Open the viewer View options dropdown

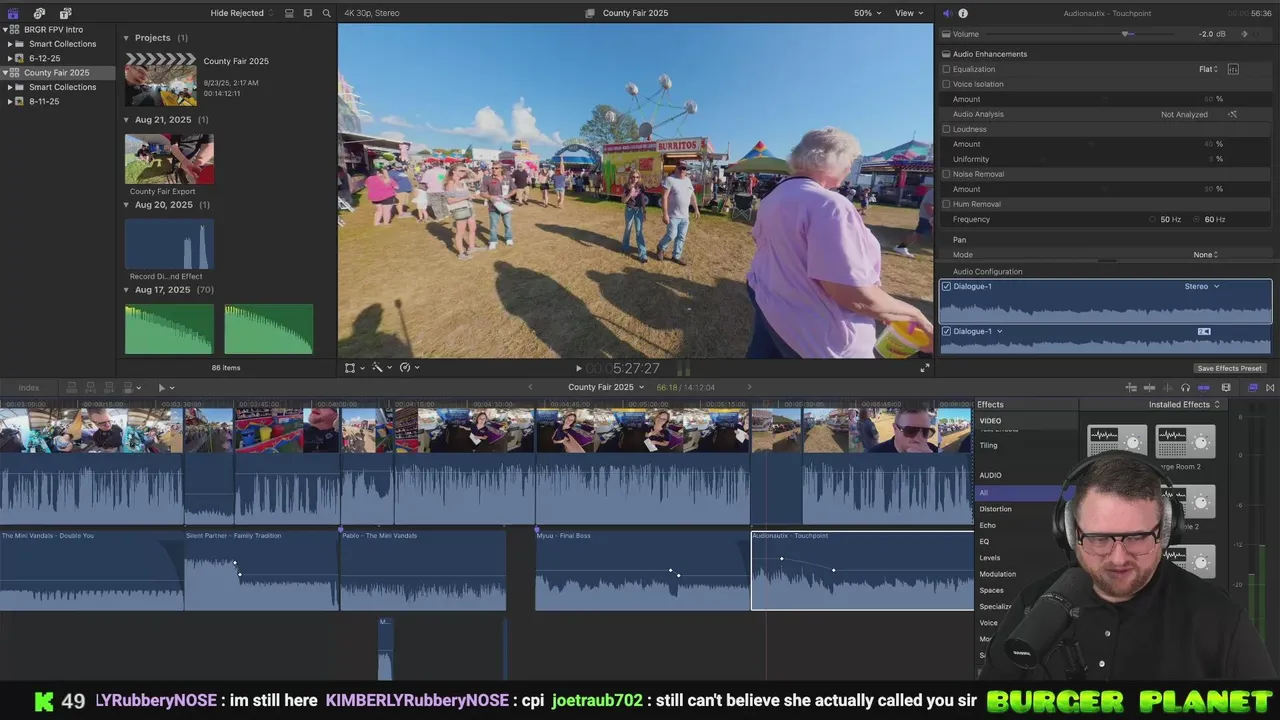pos(909,13)
